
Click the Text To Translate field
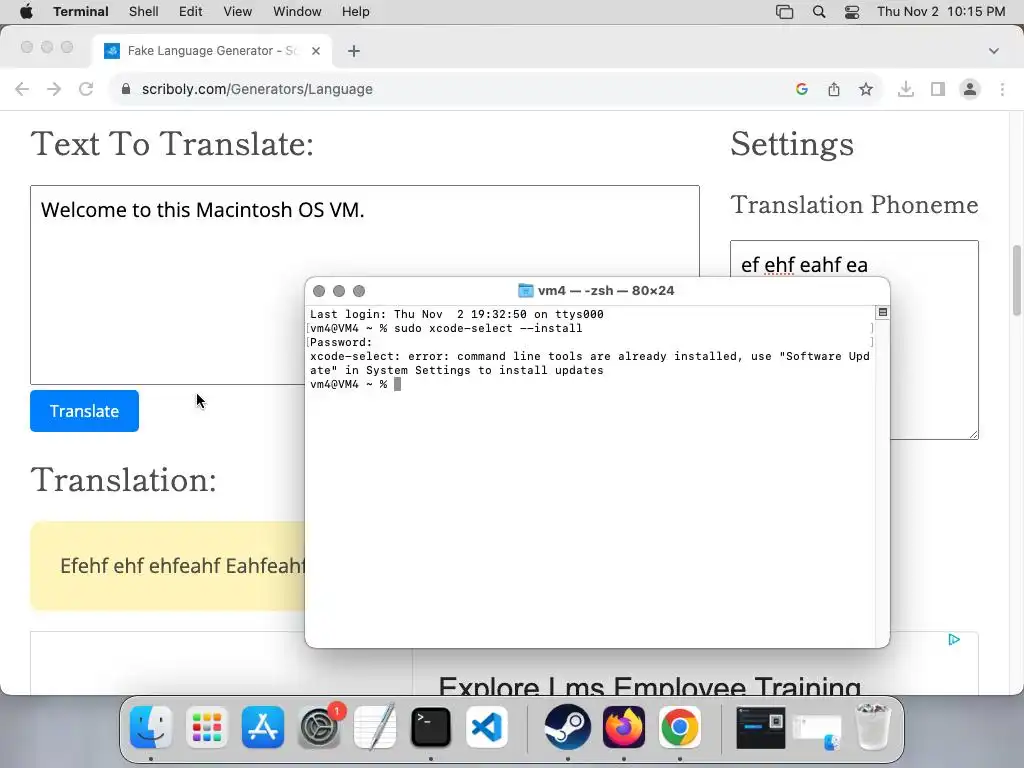(x=364, y=285)
